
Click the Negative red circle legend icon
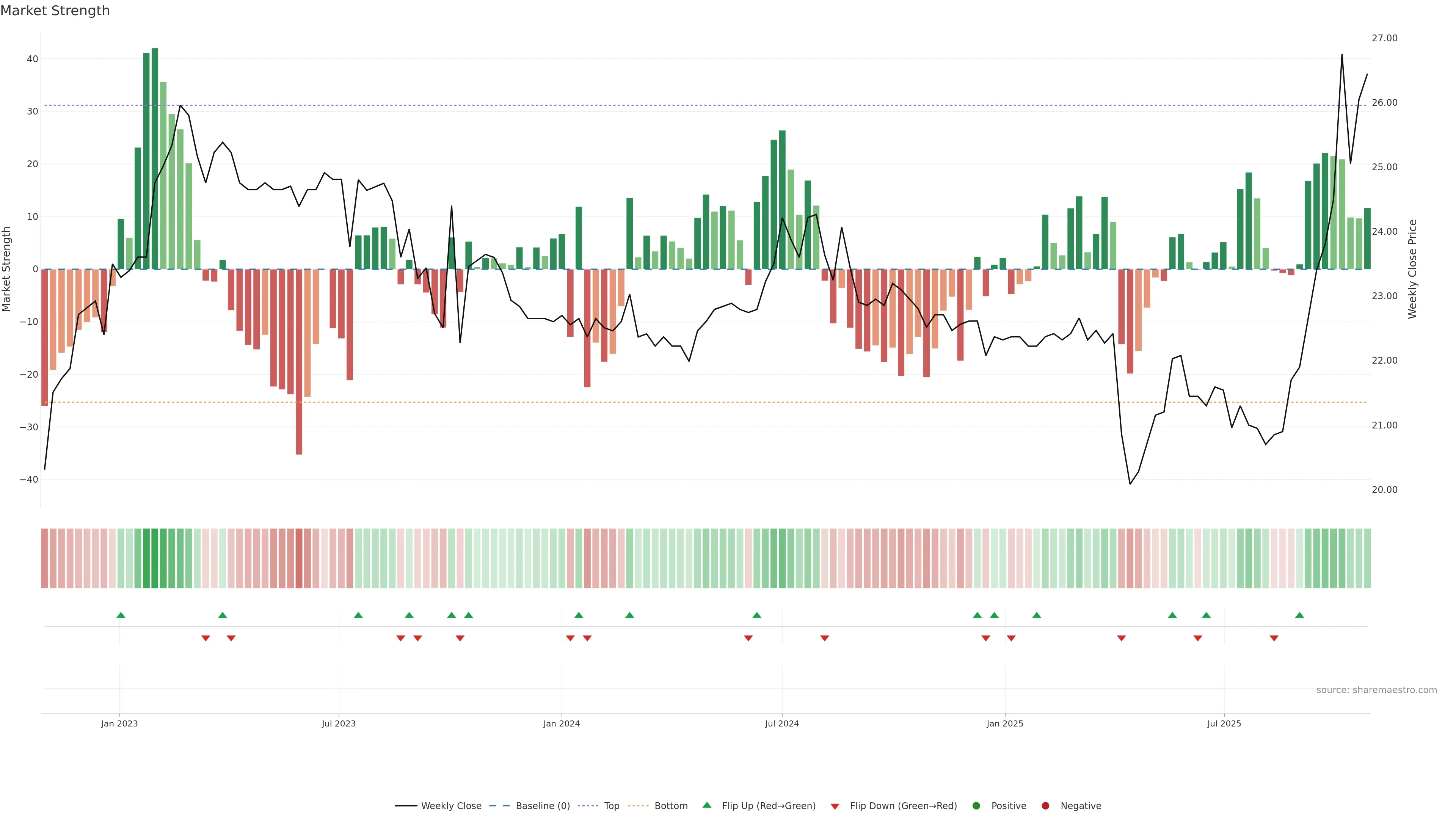[1045, 806]
